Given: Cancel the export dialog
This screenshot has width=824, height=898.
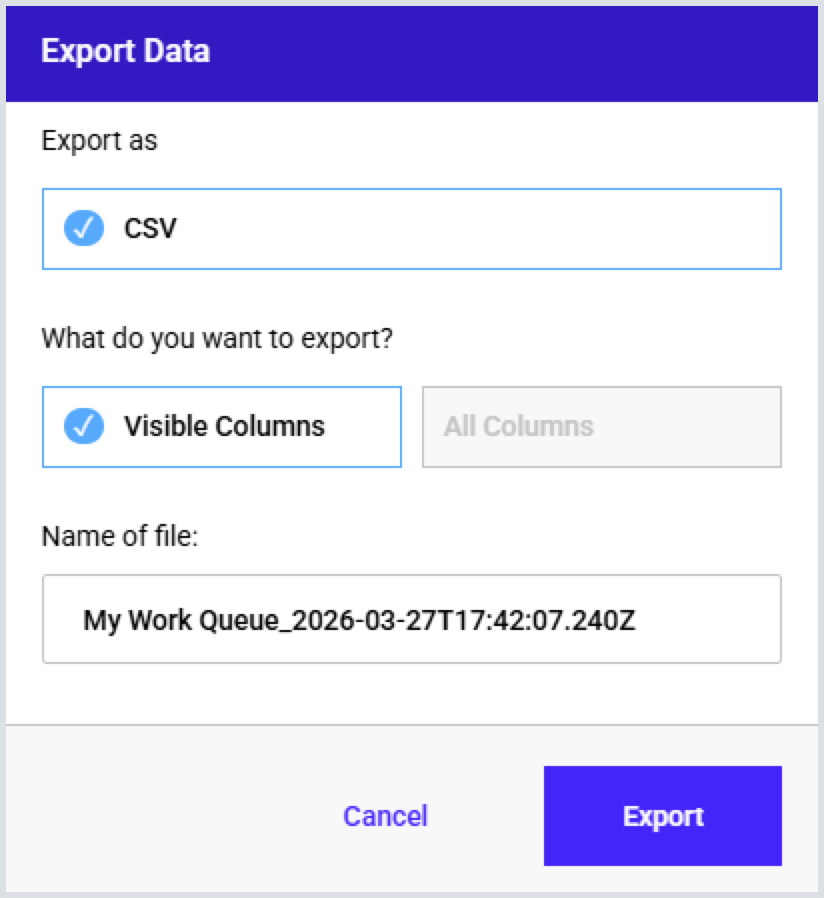Looking at the screenshot, I should pos(385,816).
